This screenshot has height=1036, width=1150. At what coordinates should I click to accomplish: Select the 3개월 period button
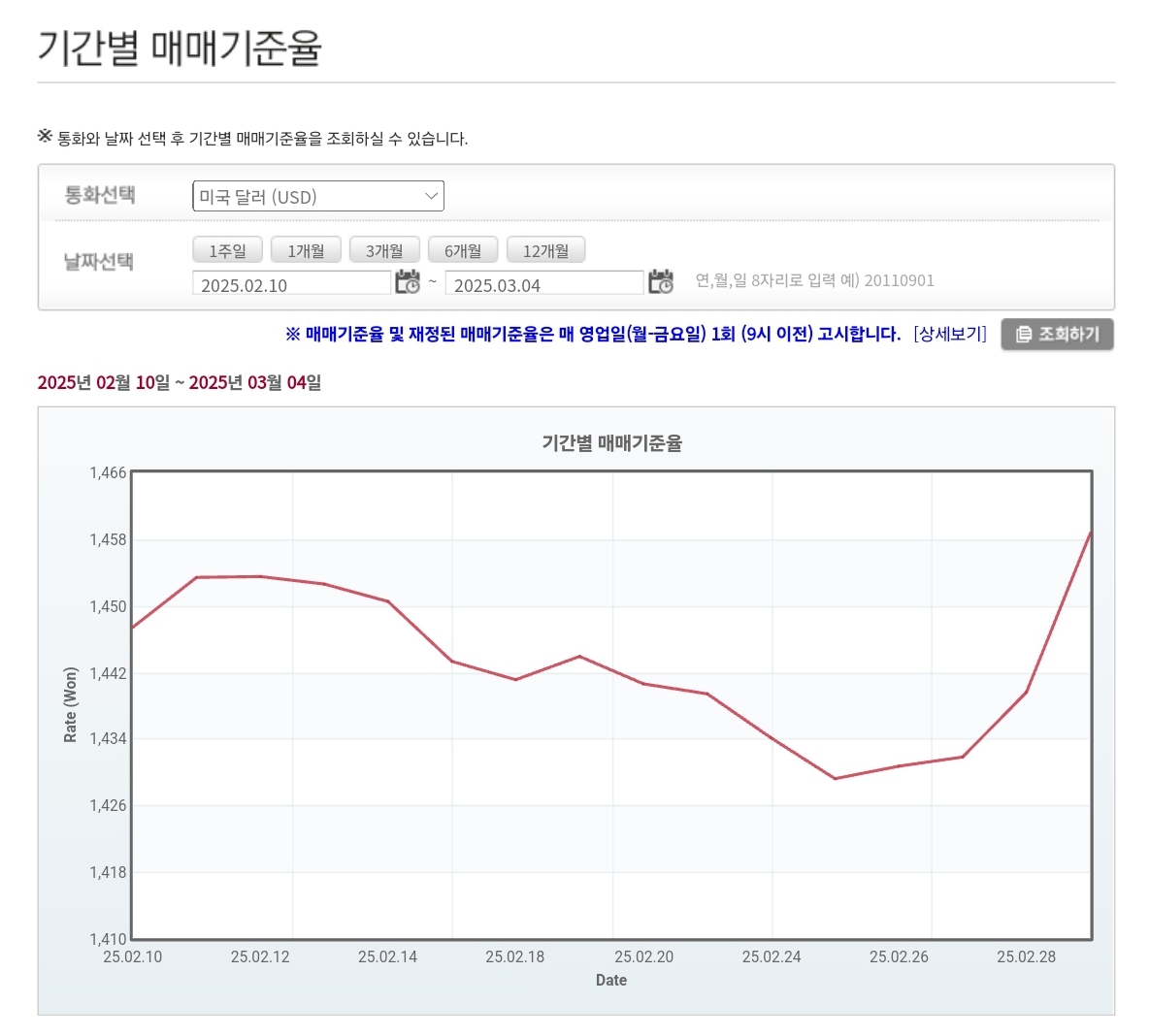point(384,250)
